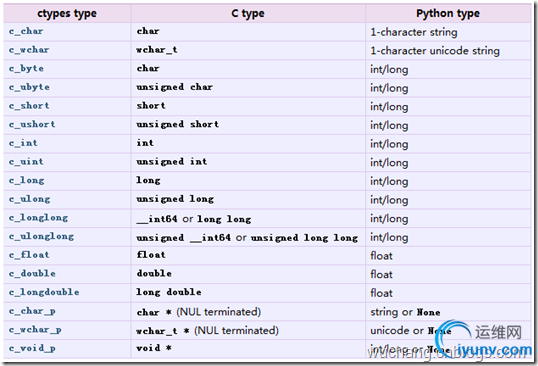Select 'long' C type in c_long row
The width and height of the screenshot is (538, 366).
(148, 180)
